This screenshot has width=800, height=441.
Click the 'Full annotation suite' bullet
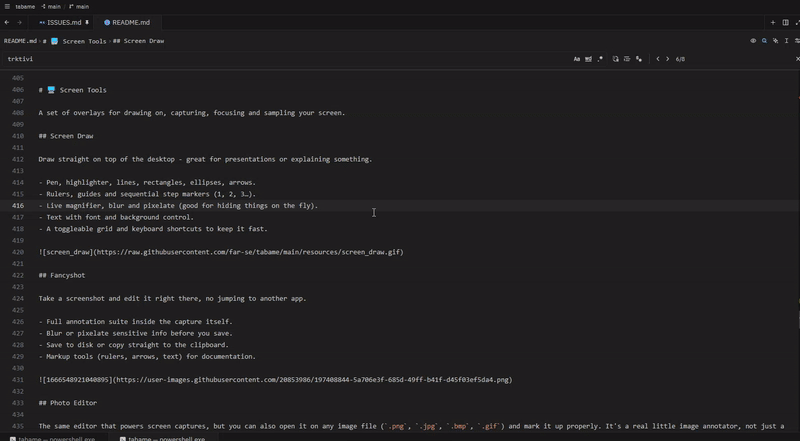[x=135, y=322]
